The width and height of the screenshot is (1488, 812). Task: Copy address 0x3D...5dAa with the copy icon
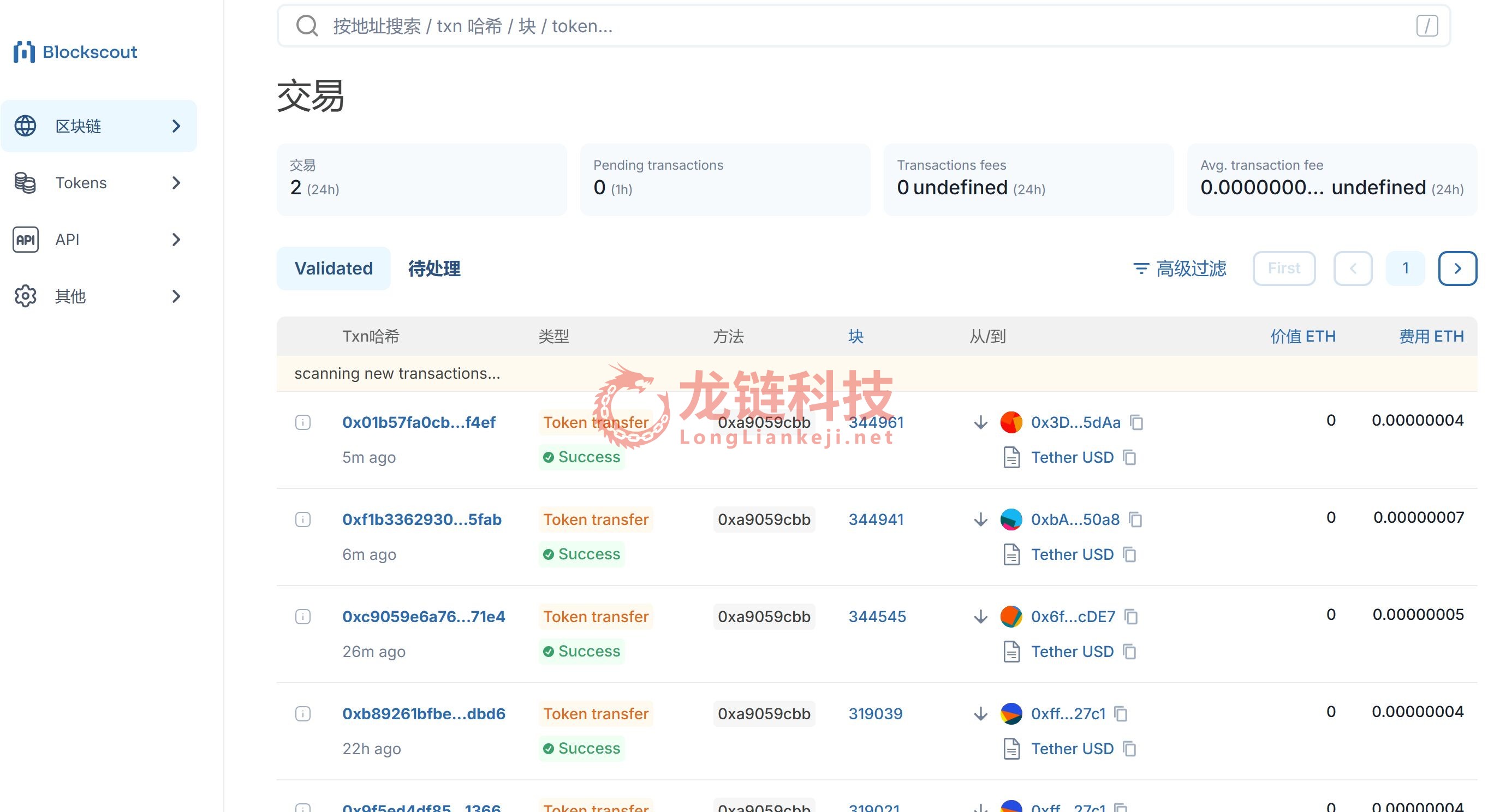coord(1137,422)
